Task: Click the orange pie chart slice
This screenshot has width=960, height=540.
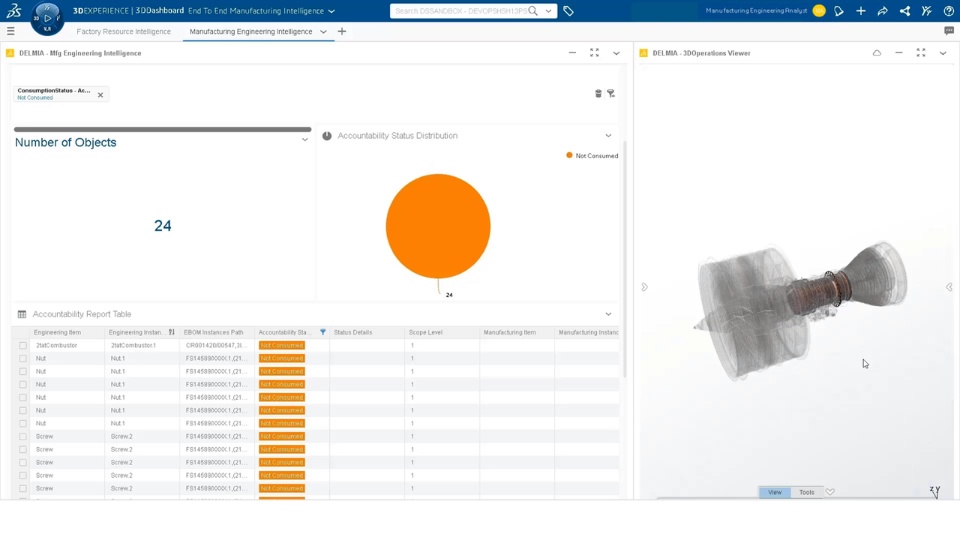Action: 438,226
